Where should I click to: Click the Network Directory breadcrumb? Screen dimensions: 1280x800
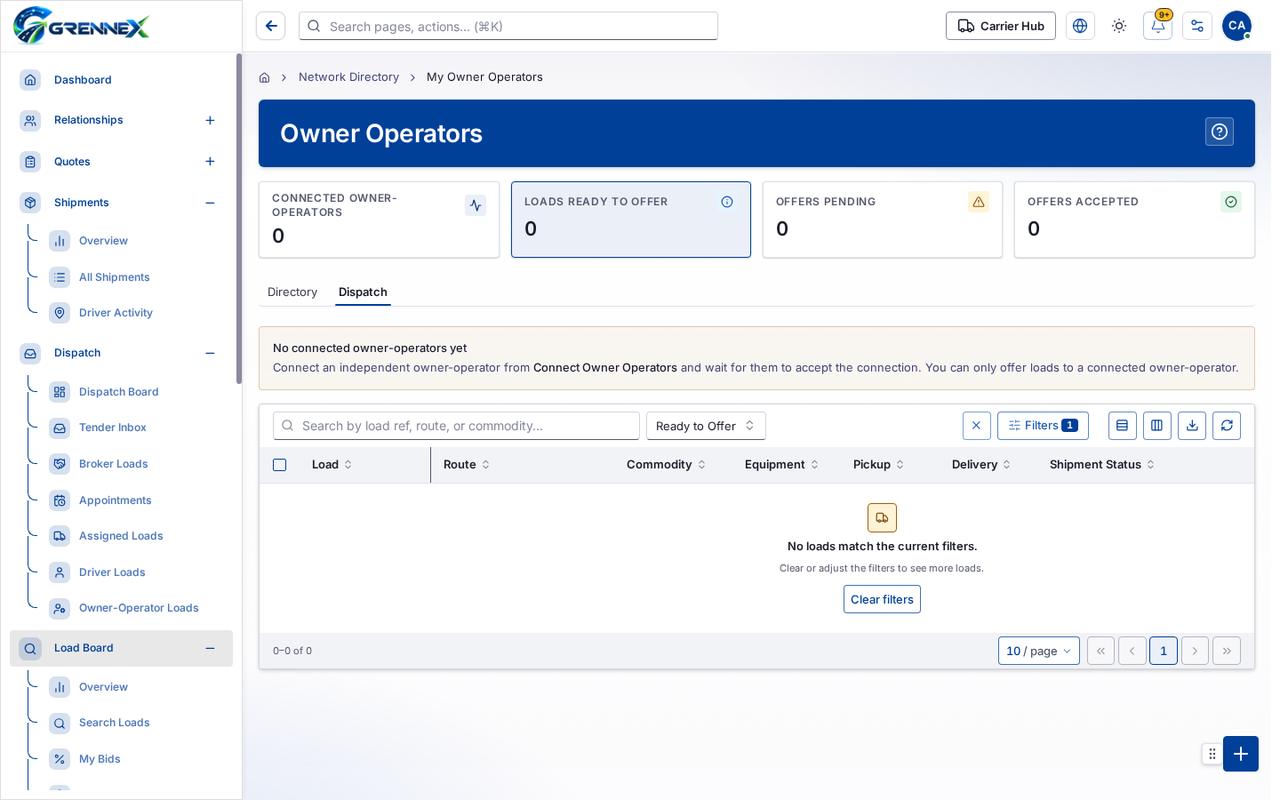[x=349, y=77]
